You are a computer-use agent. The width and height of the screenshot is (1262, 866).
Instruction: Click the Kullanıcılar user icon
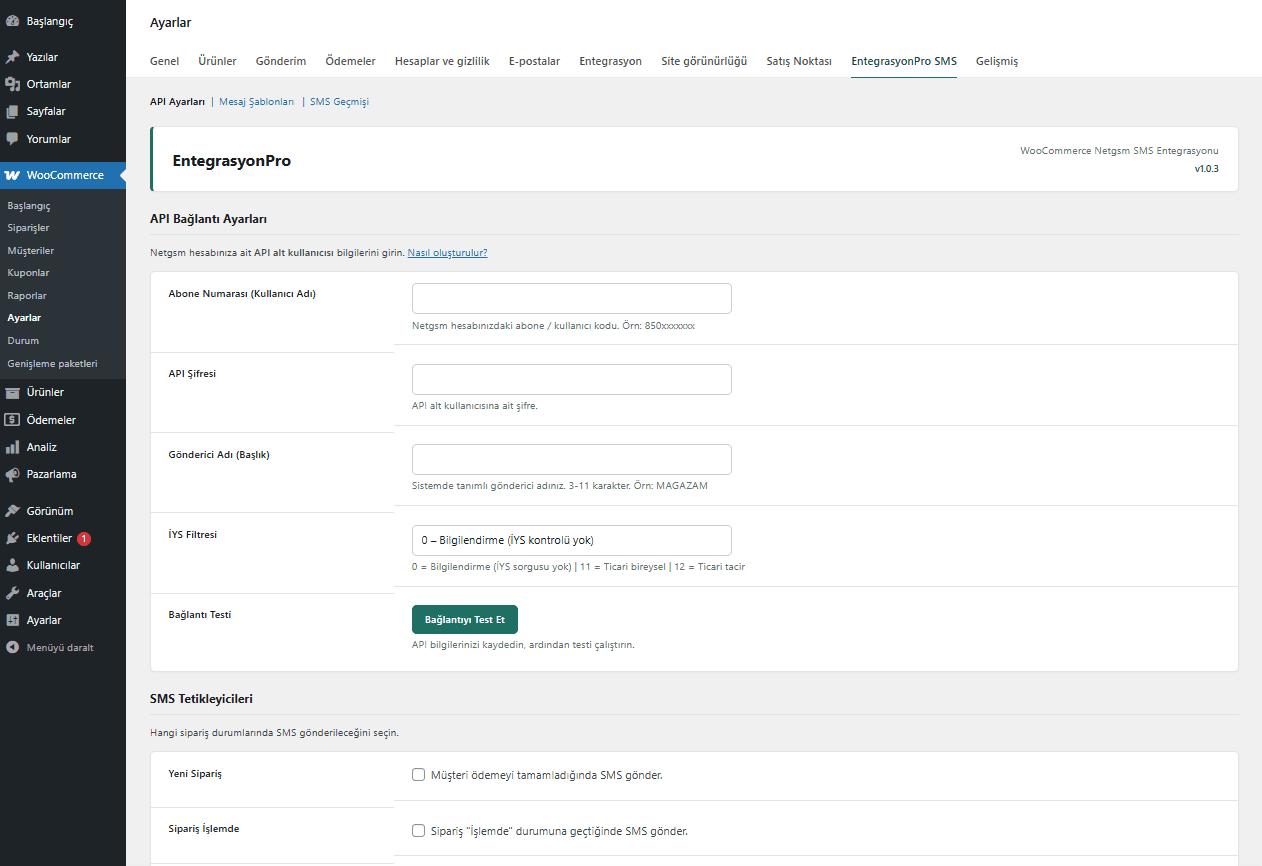pyautogui.click(x=12, y=565)
